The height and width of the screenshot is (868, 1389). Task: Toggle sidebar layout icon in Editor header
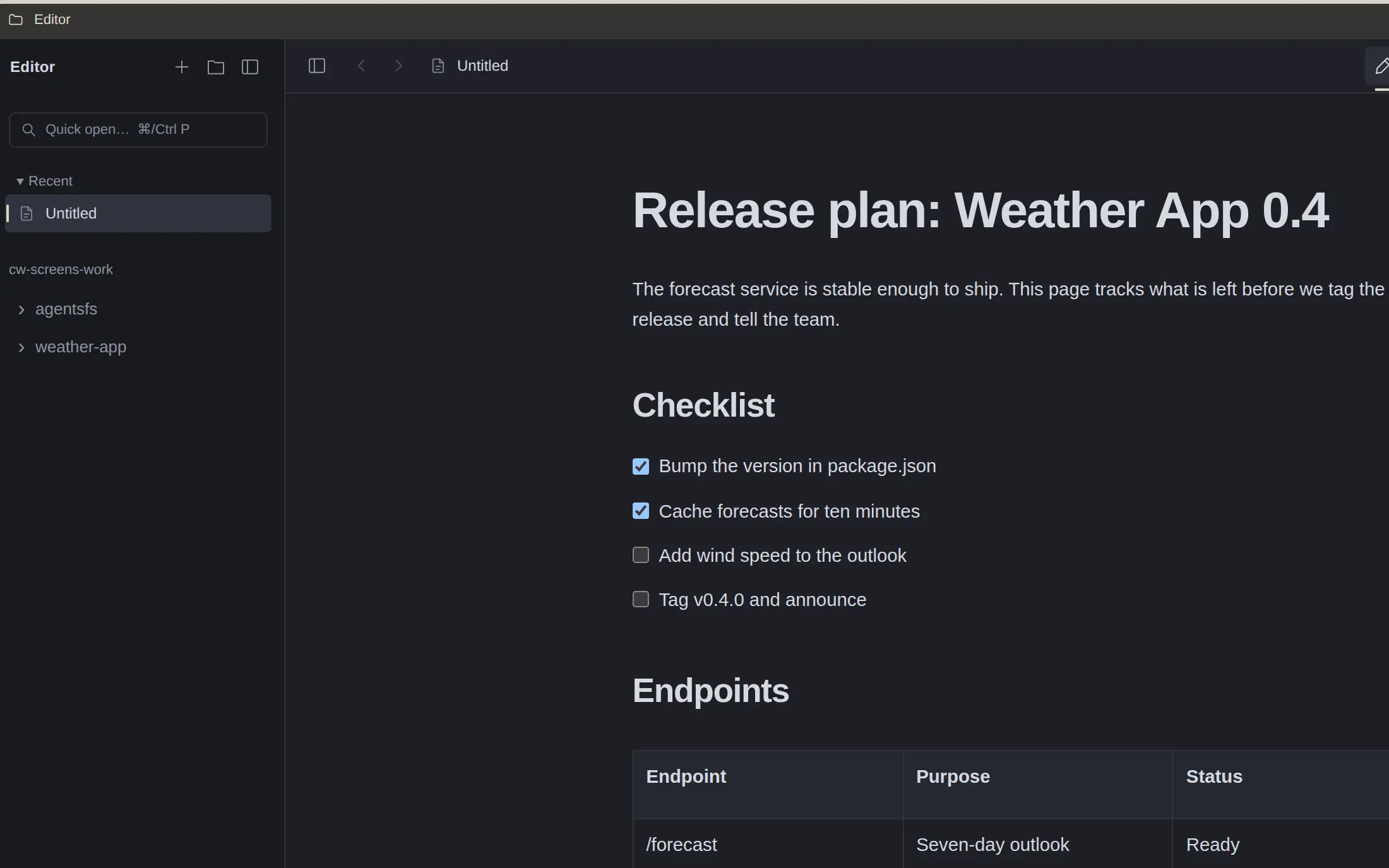250,67
